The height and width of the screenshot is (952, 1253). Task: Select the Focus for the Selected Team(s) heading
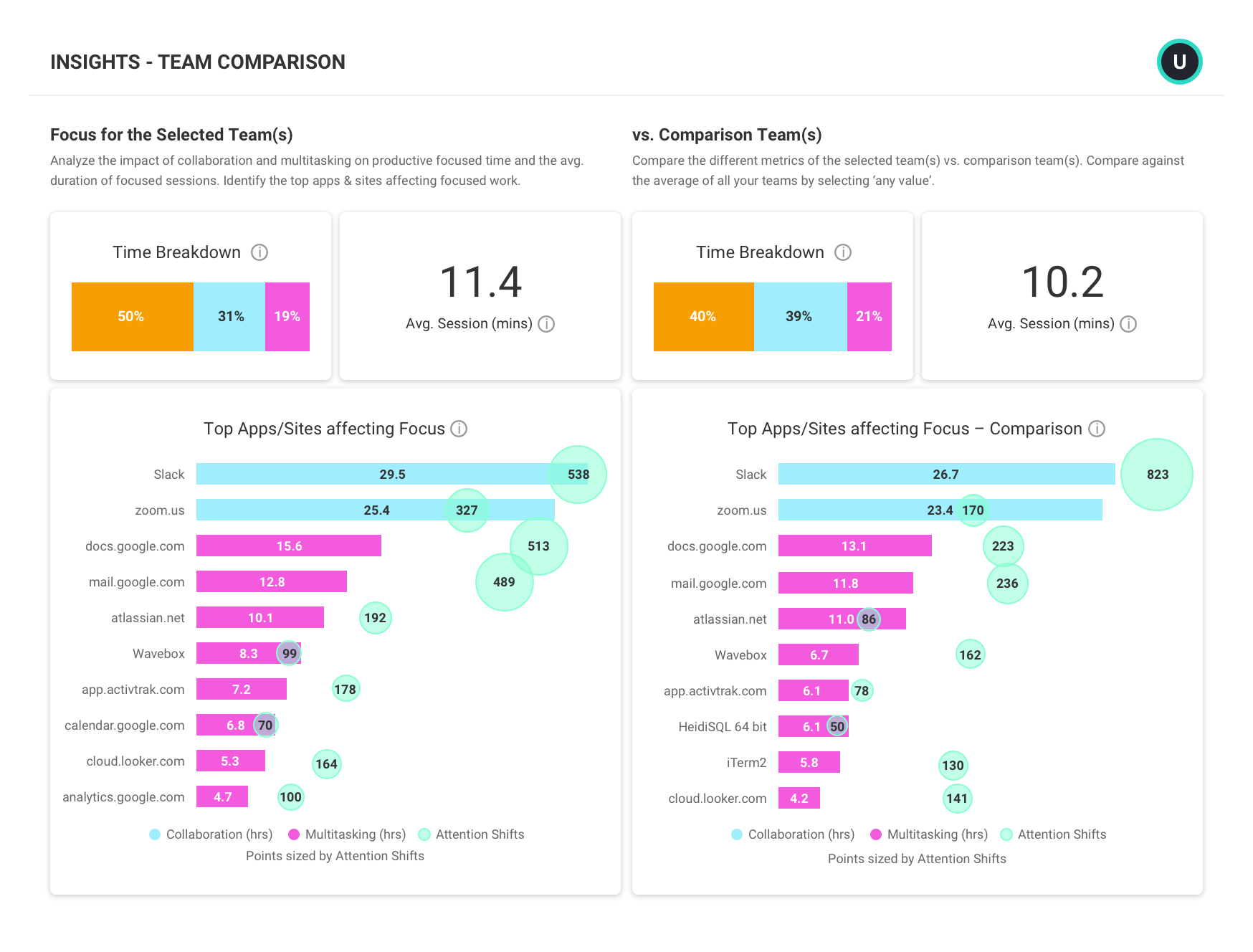click(x=173, y=135)
